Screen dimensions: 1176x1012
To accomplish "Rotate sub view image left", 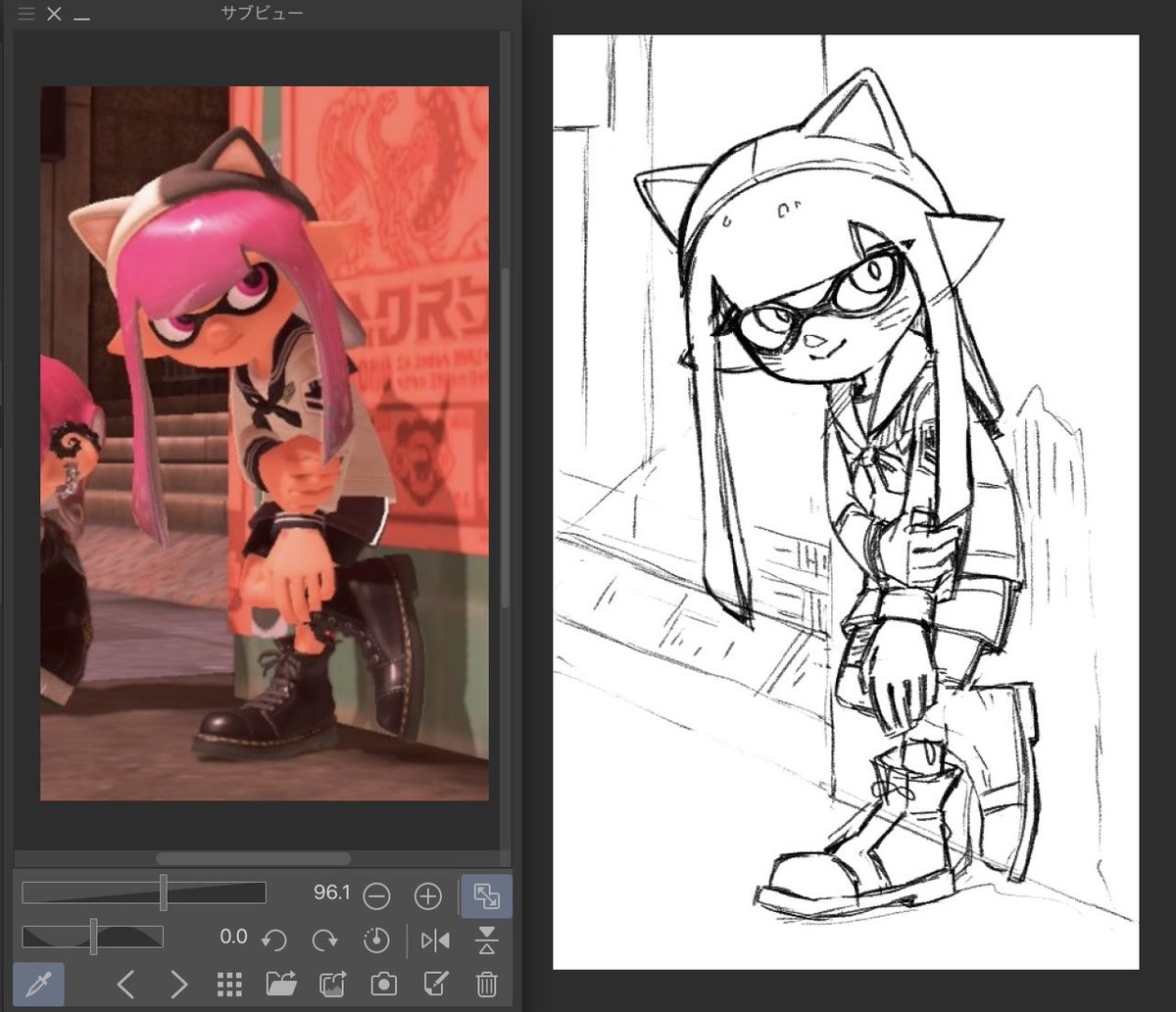I will click(x=274, y=940).
